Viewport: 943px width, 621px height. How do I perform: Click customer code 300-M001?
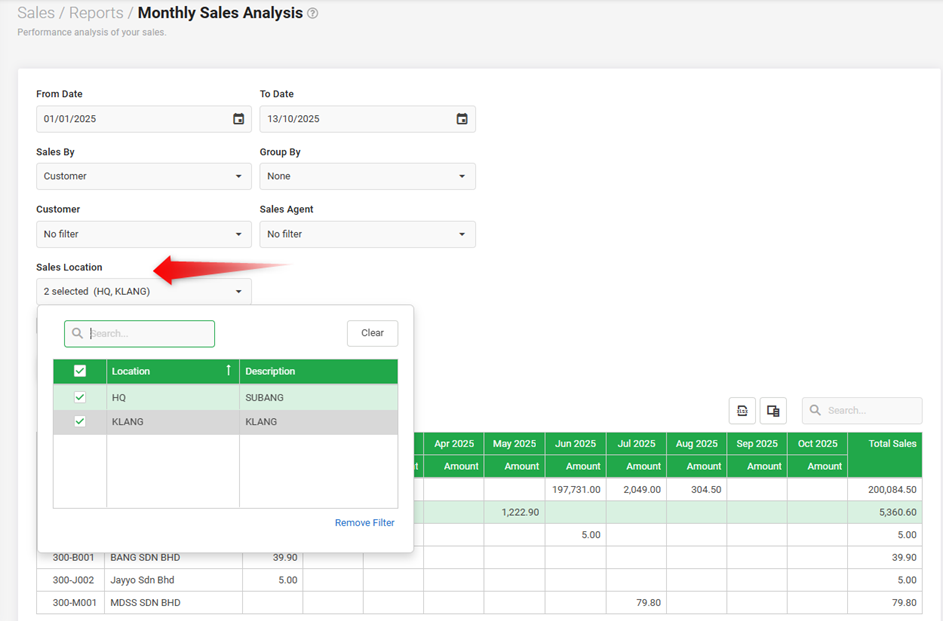point(74,602)
